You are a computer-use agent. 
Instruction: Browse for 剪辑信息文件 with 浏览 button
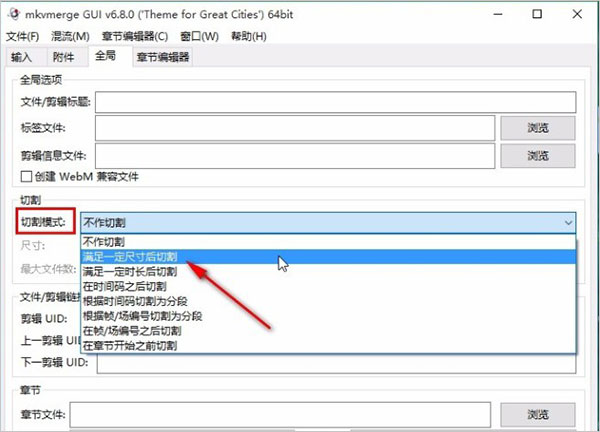tap(538, 156)
